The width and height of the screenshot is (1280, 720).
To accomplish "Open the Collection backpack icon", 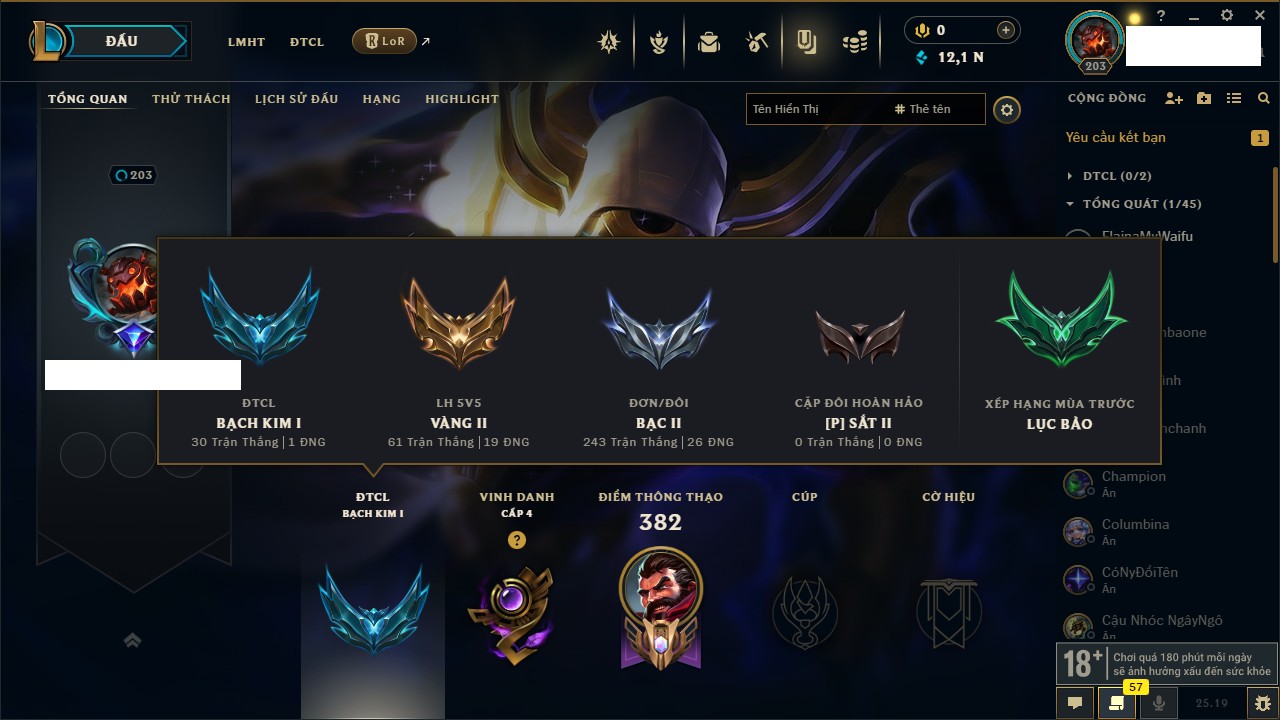I will pos(709,42).
